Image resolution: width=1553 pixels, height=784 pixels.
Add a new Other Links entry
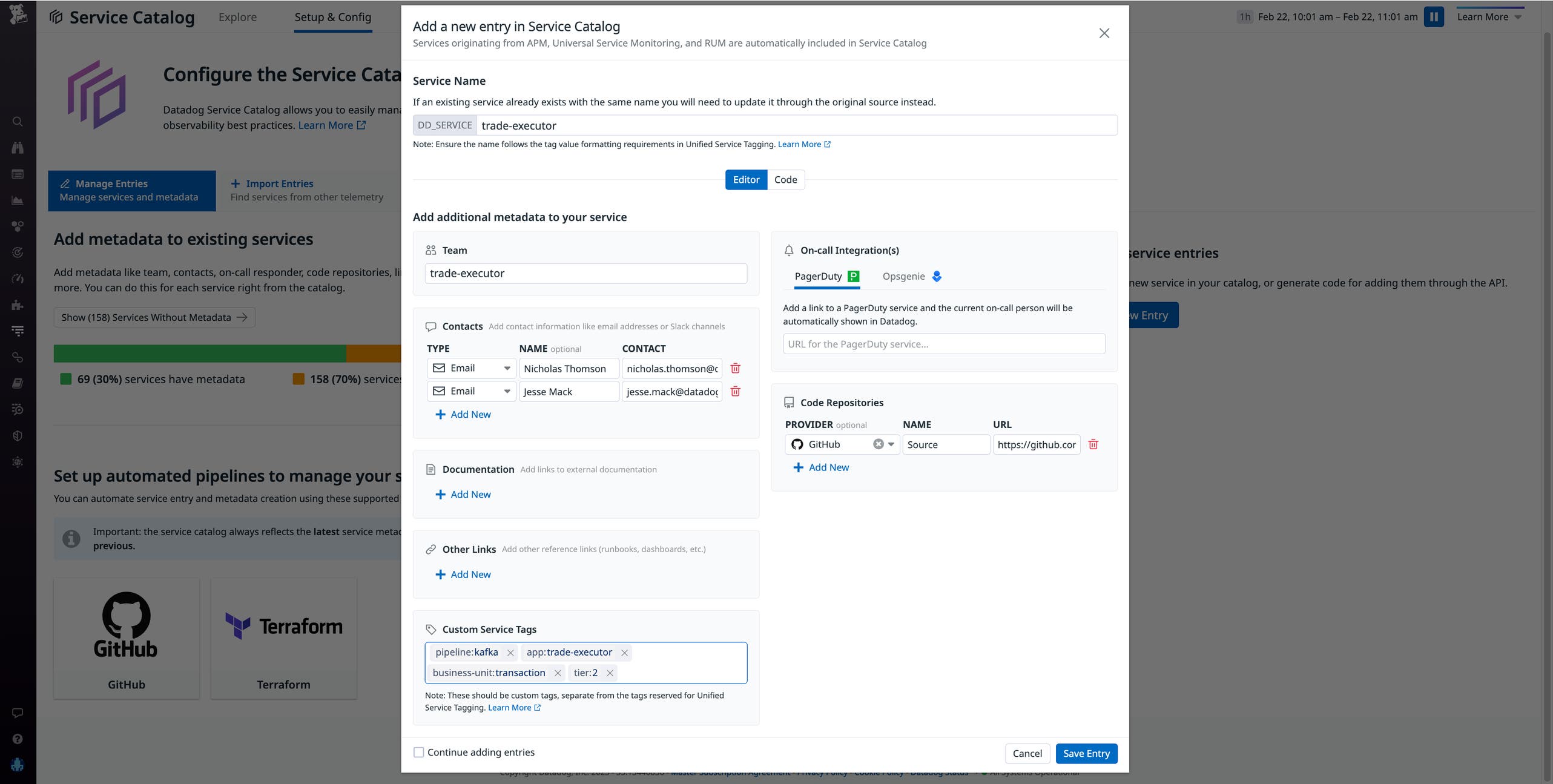click(463, 575)
